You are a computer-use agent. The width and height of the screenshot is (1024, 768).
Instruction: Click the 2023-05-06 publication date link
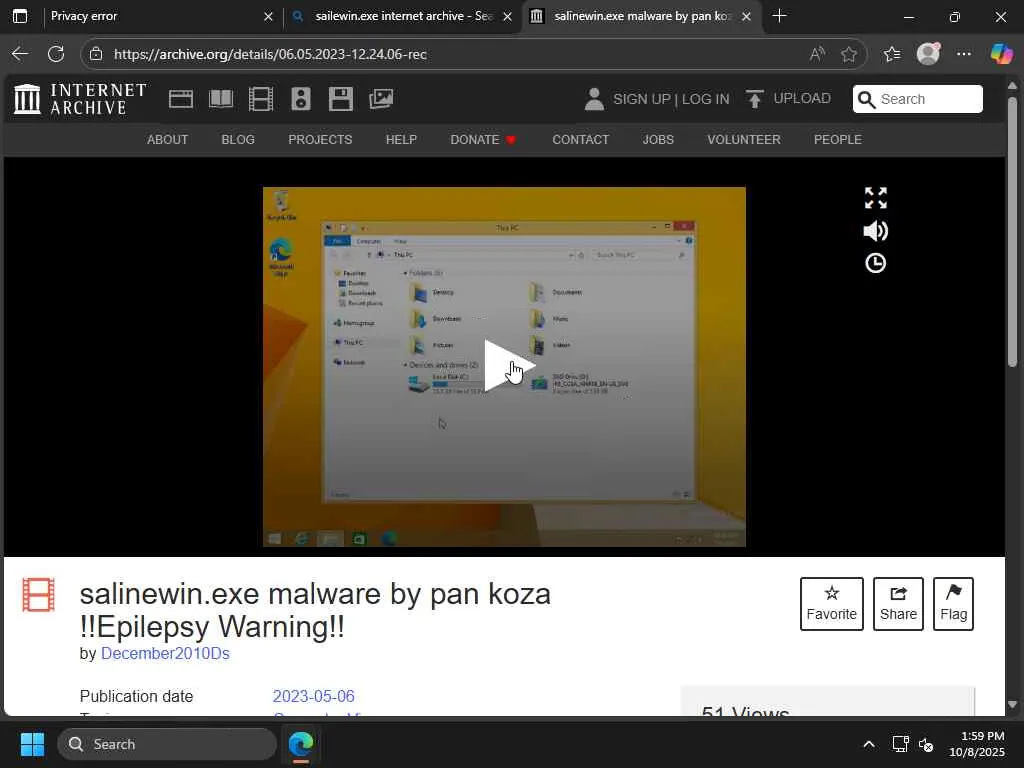(x=313, y=696)
